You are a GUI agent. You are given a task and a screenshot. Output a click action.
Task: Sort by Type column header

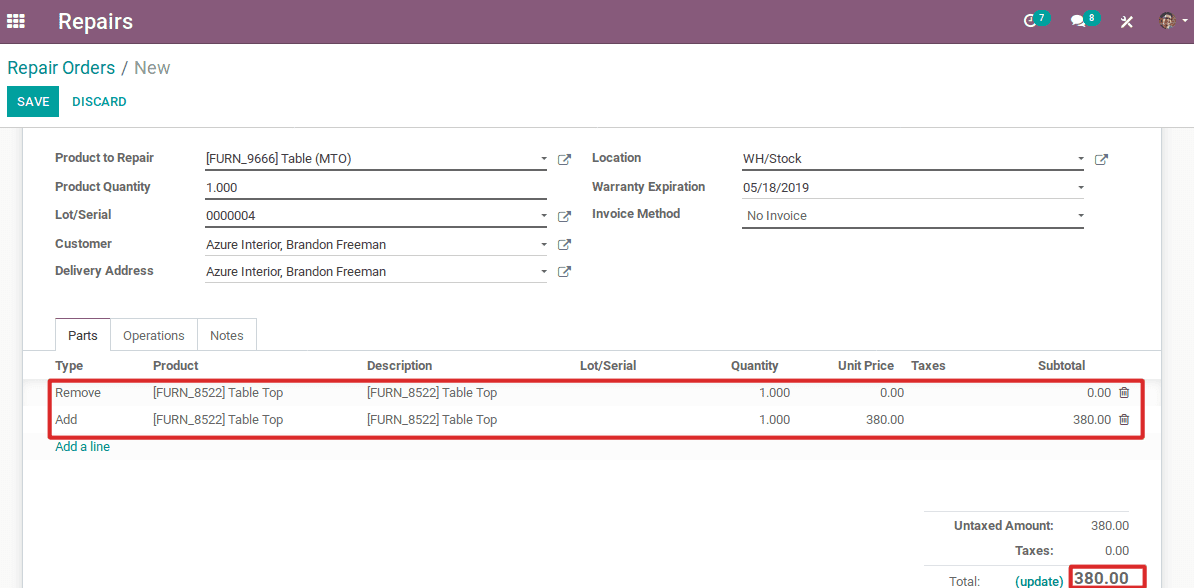(69, 366)
